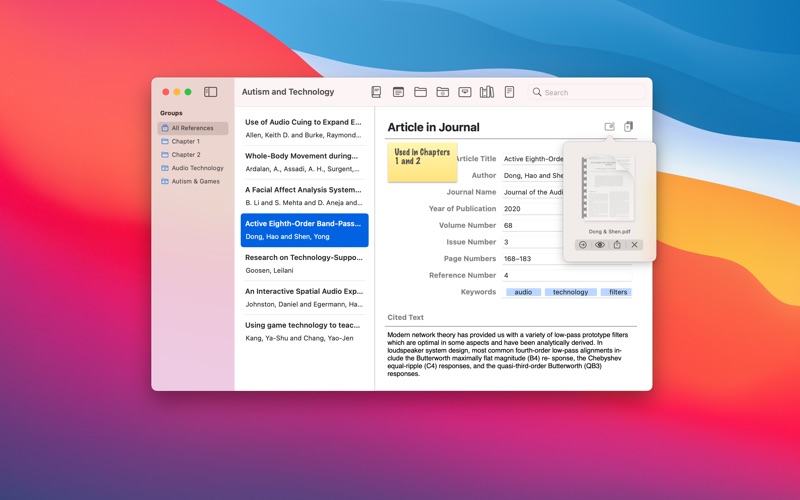The width and height of the screenshot is (800, 500).
Task: Click the smart folder gear icon in toolbar
Action: click(442, 92)
